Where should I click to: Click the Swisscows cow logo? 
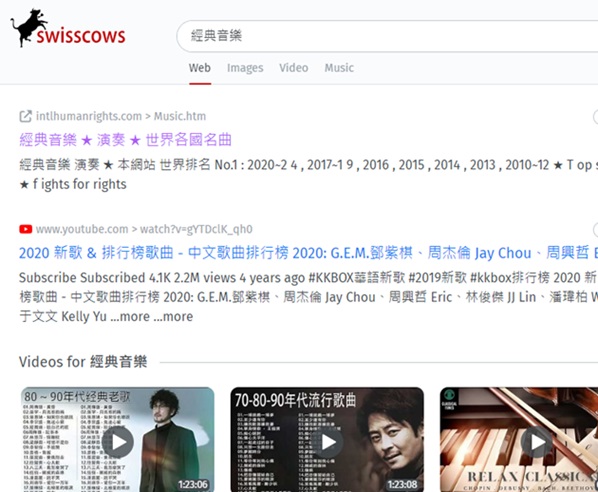point(28,28)
